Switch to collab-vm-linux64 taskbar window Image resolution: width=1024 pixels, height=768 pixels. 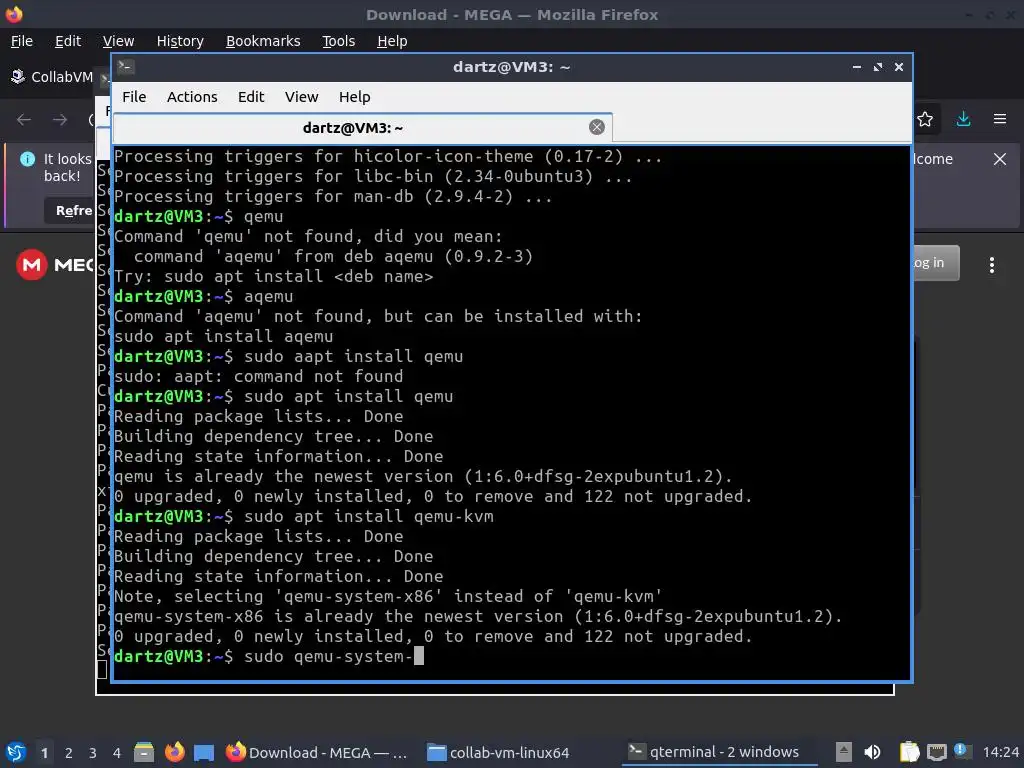click(499, 752)
